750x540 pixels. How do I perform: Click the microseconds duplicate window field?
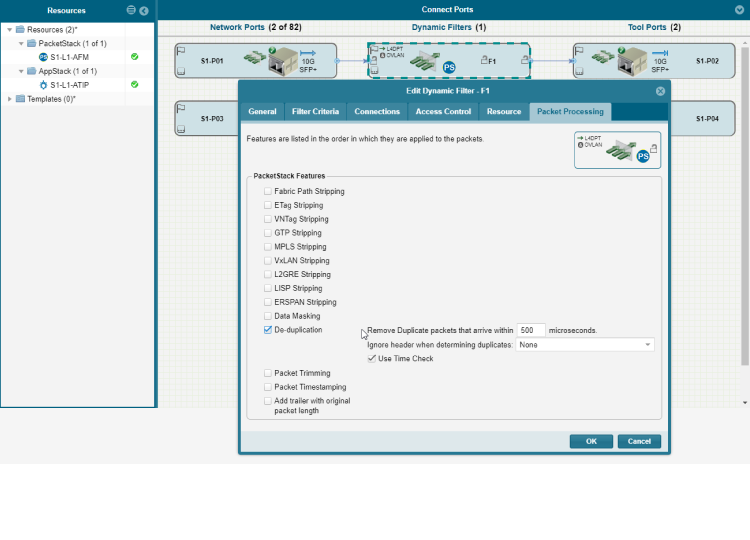coord(531,330)
